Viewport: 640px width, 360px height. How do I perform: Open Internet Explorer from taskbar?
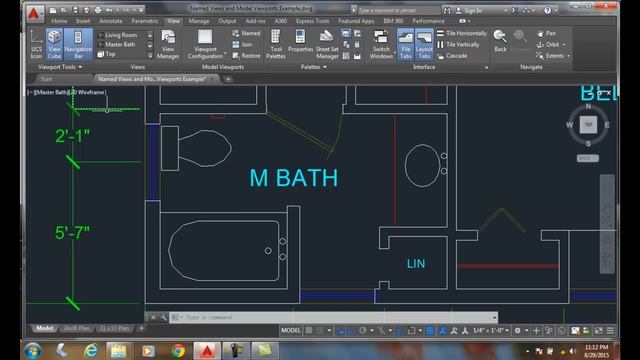[91, 351]
